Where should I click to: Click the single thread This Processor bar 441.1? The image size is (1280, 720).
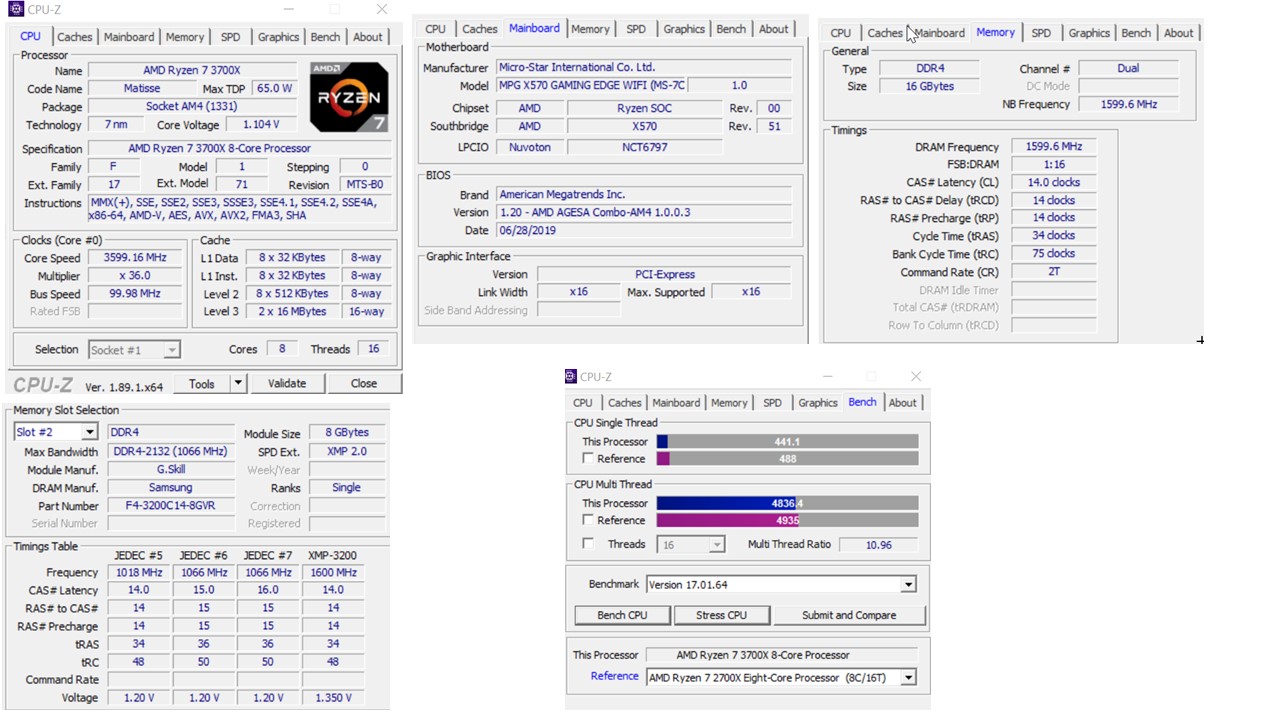pos(787,442)
